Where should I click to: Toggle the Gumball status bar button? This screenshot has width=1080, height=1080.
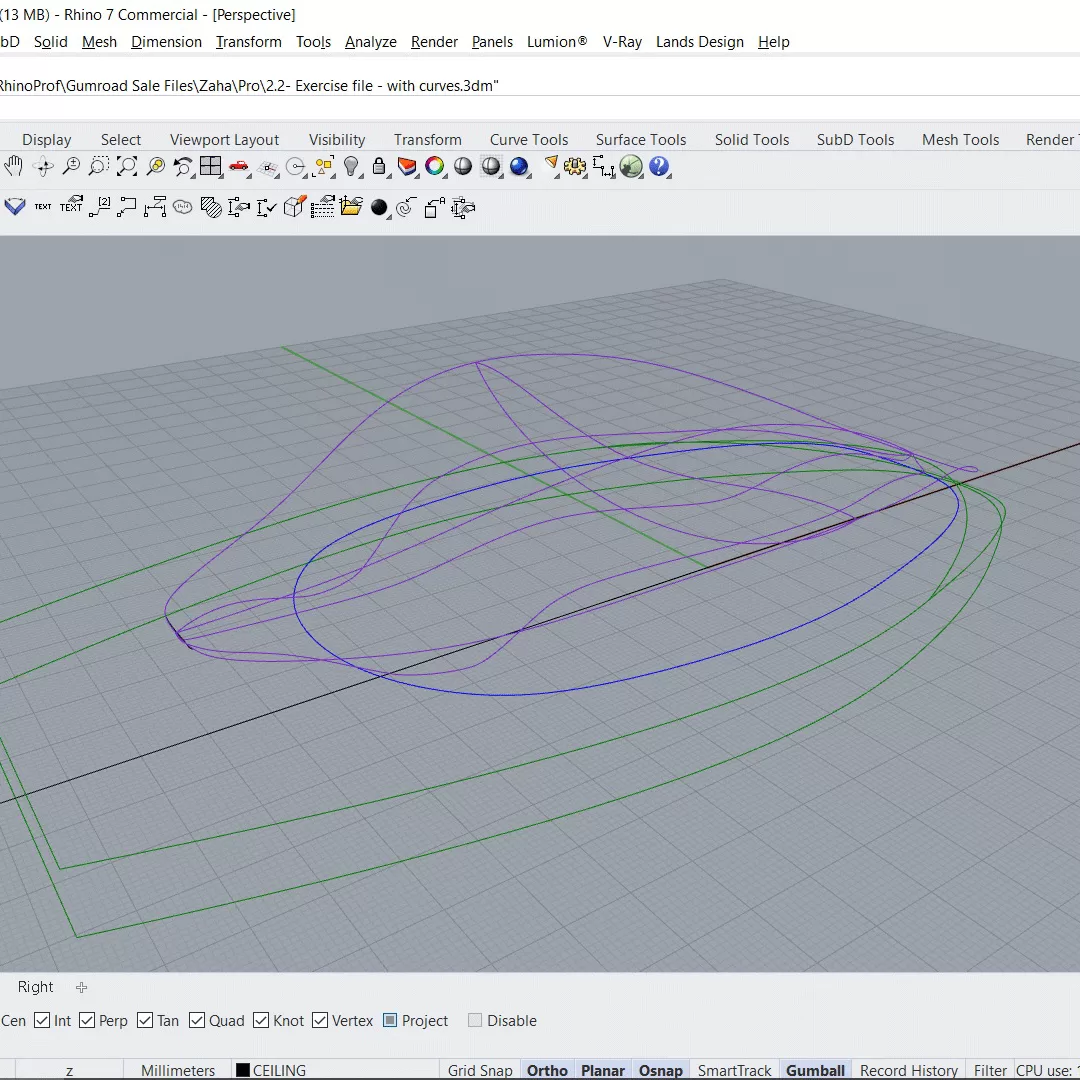(x=815, y=1070)
